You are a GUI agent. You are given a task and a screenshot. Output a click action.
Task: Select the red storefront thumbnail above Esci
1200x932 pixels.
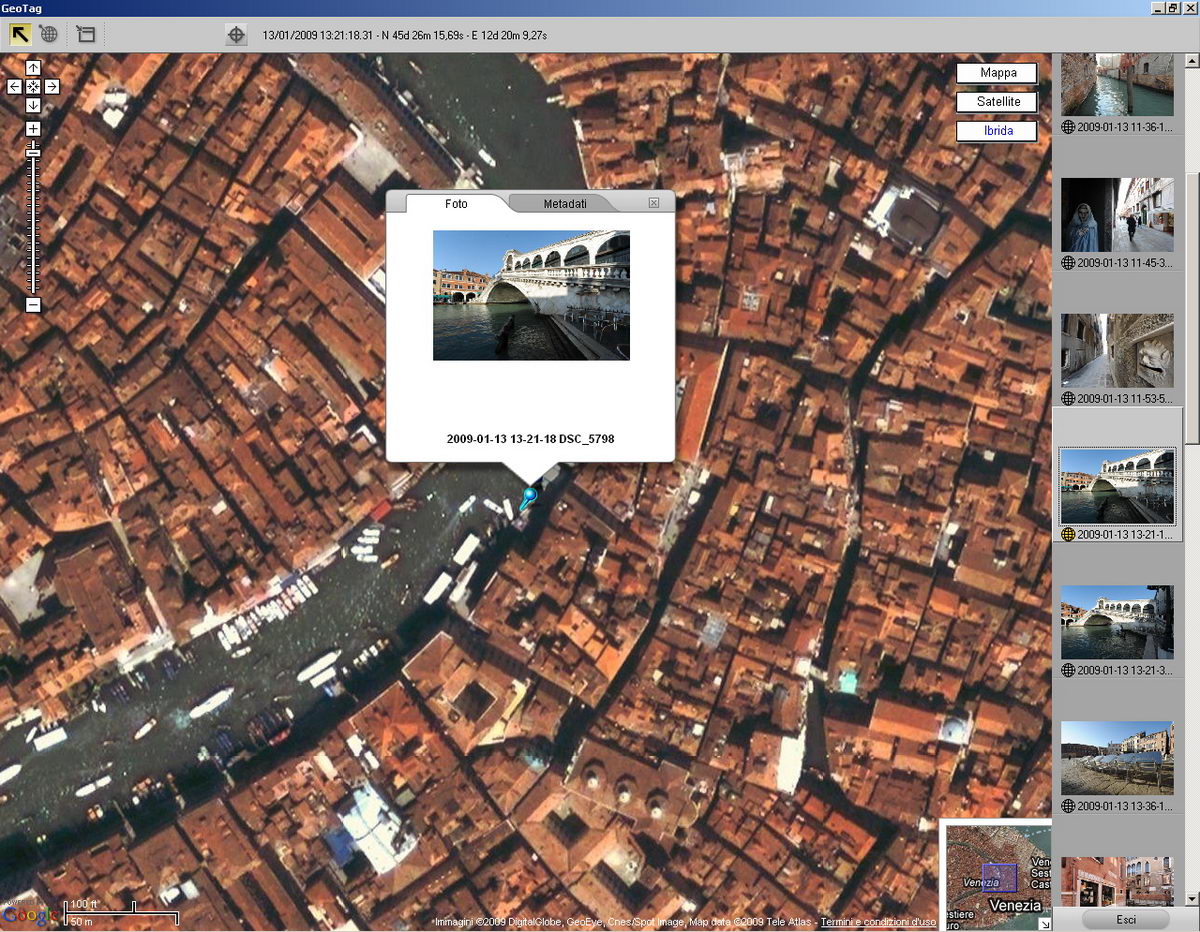pyautogui.click(x=1117, y=881)
